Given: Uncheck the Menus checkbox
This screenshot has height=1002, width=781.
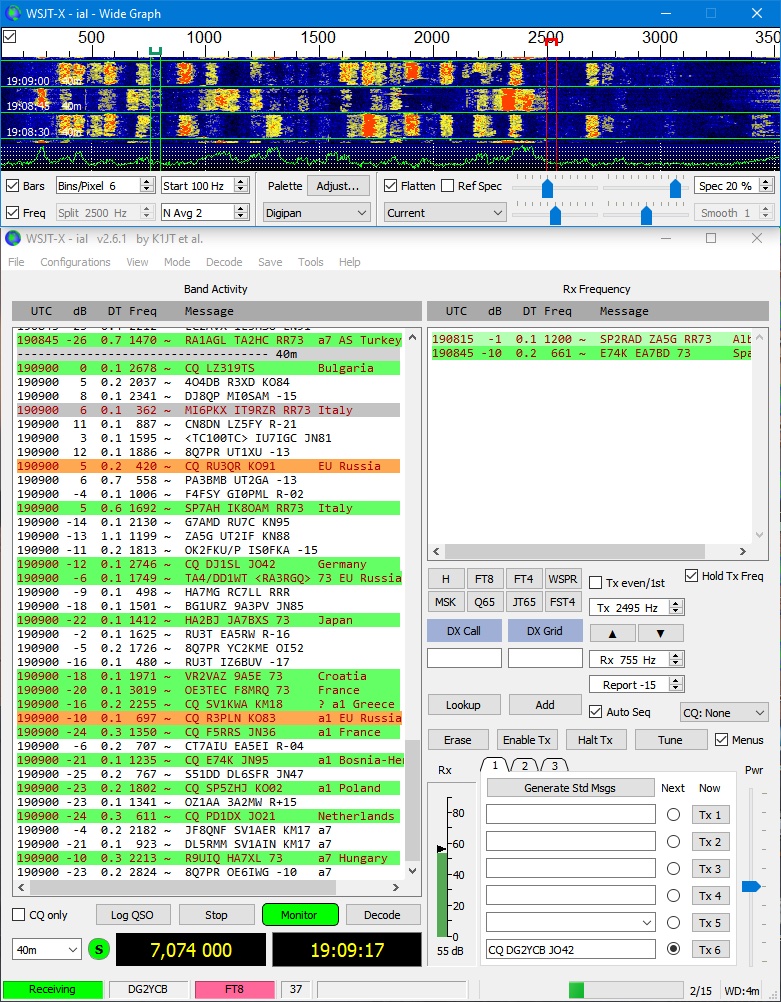Looking at the screenshot, I should [x=722, y=739].
